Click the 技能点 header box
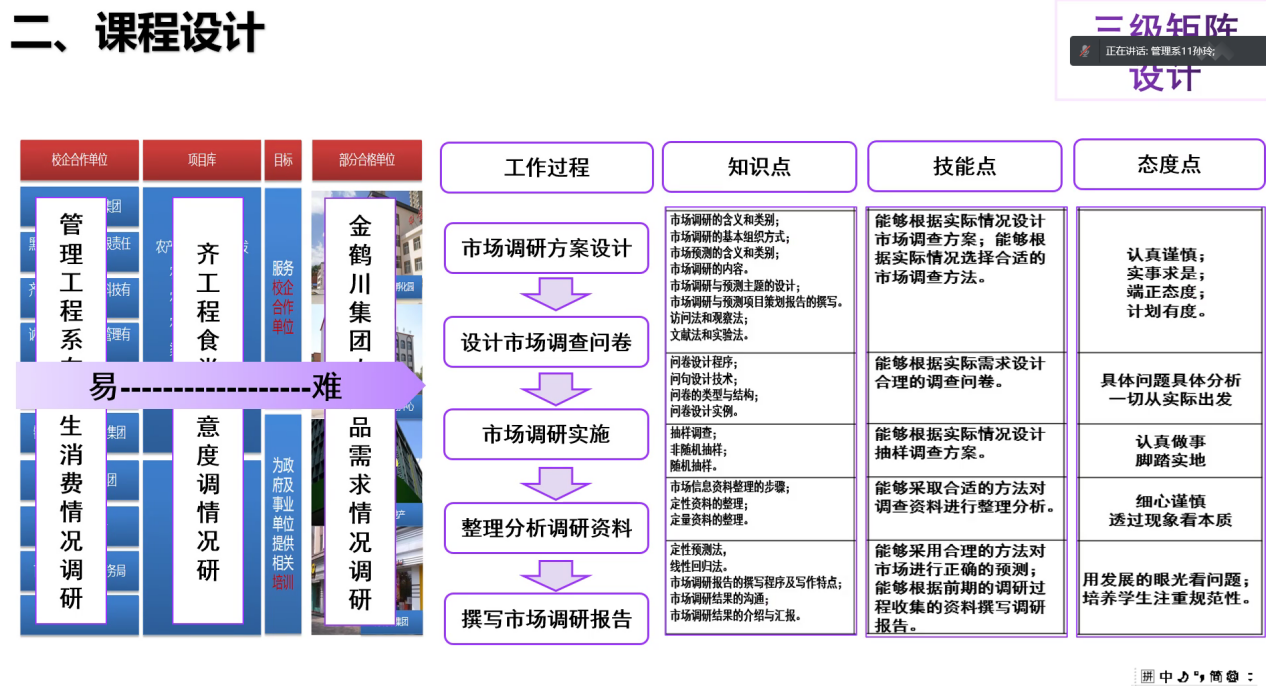 964,167
